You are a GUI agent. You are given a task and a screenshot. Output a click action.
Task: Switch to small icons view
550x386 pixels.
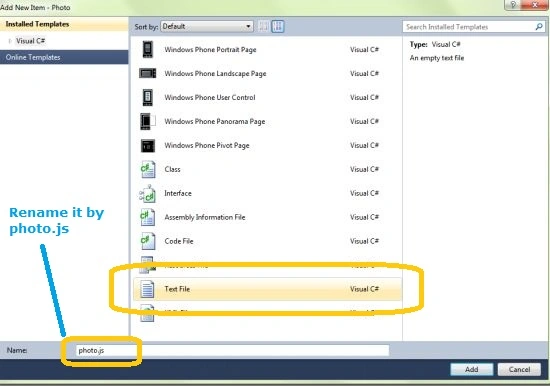(263, 26)
